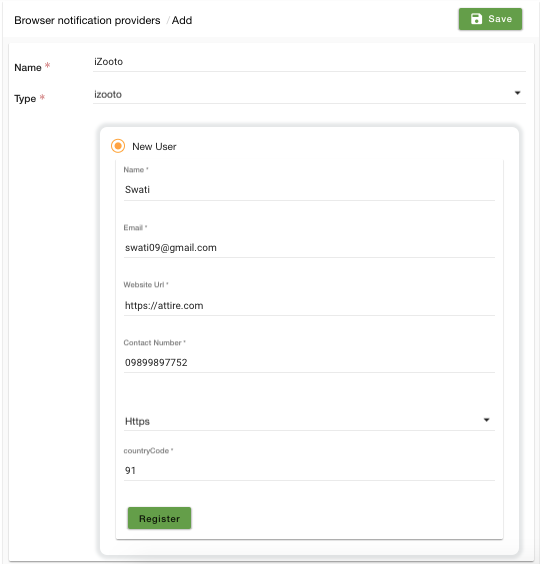Click the Website Url field https://attire.com

tap(309, 305)
